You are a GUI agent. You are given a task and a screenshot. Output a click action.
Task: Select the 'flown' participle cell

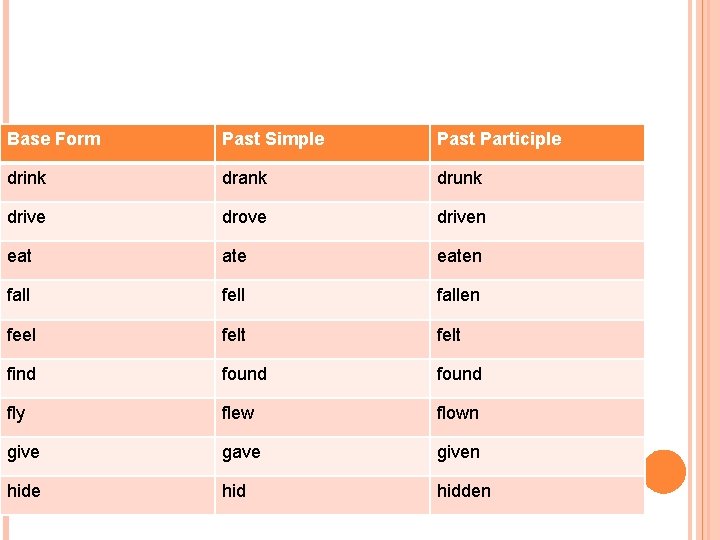tap(457, 413)
